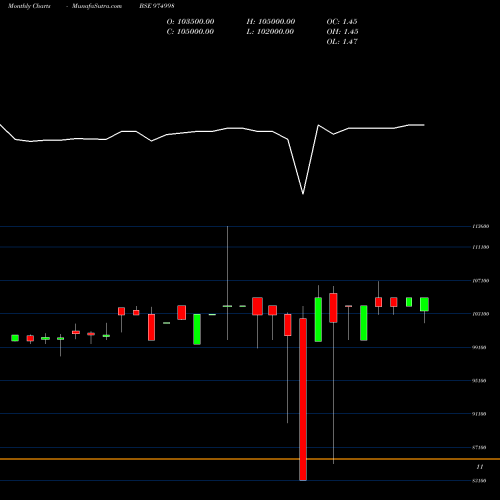Click the '11' label below the orange line

tap(480, 467)
